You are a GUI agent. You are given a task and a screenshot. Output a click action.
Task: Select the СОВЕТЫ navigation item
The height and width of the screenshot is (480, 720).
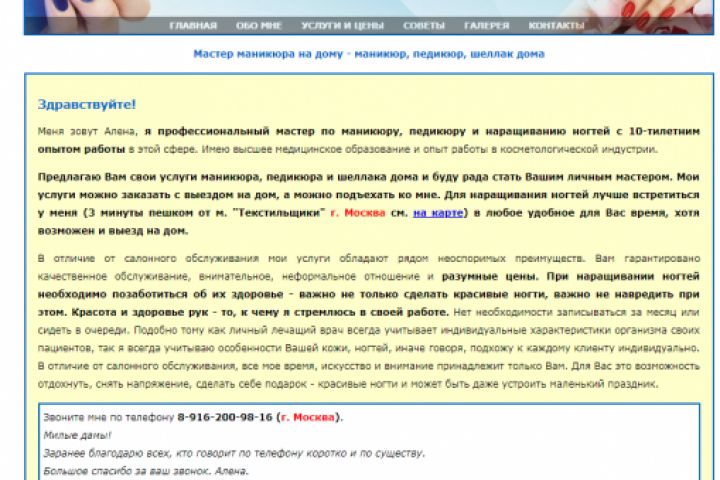(424, 26)
